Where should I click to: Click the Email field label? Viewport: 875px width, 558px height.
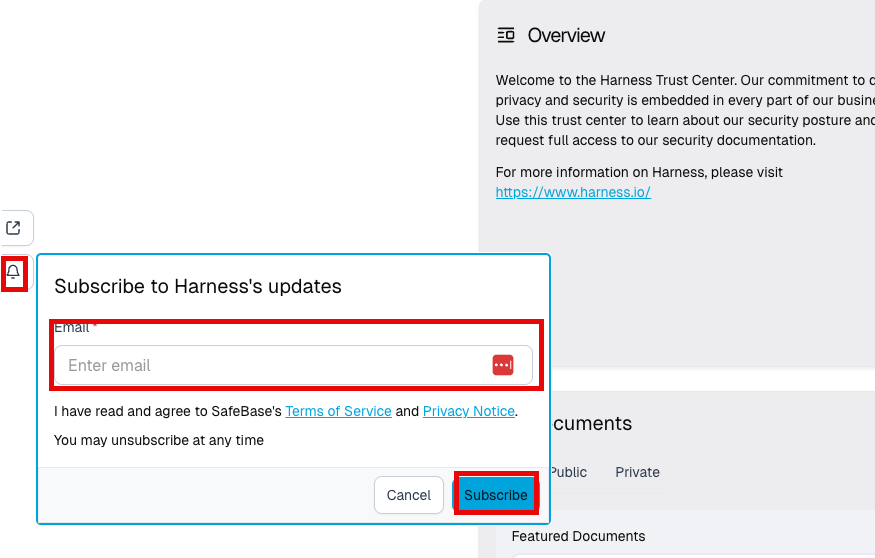click(x=71, y=328)
